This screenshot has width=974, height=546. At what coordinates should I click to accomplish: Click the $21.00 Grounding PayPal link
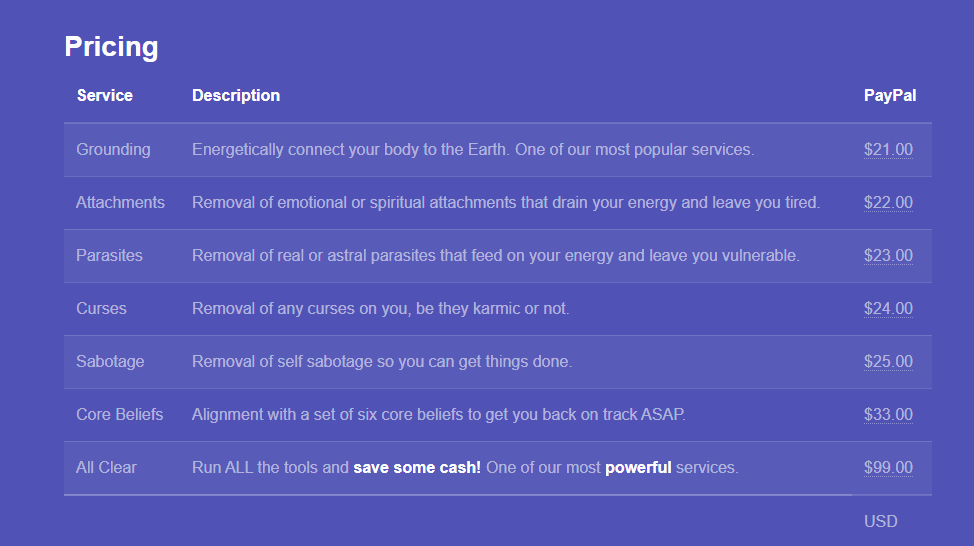coord(888,150)
